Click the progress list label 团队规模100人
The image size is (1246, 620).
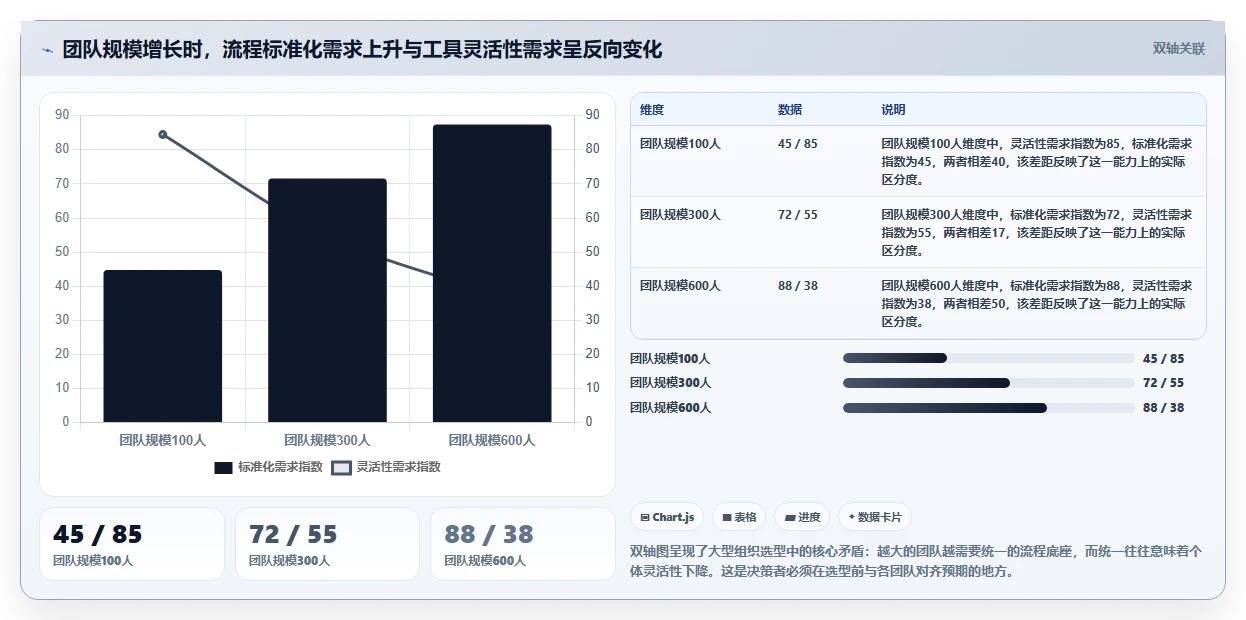pos(670,359)
